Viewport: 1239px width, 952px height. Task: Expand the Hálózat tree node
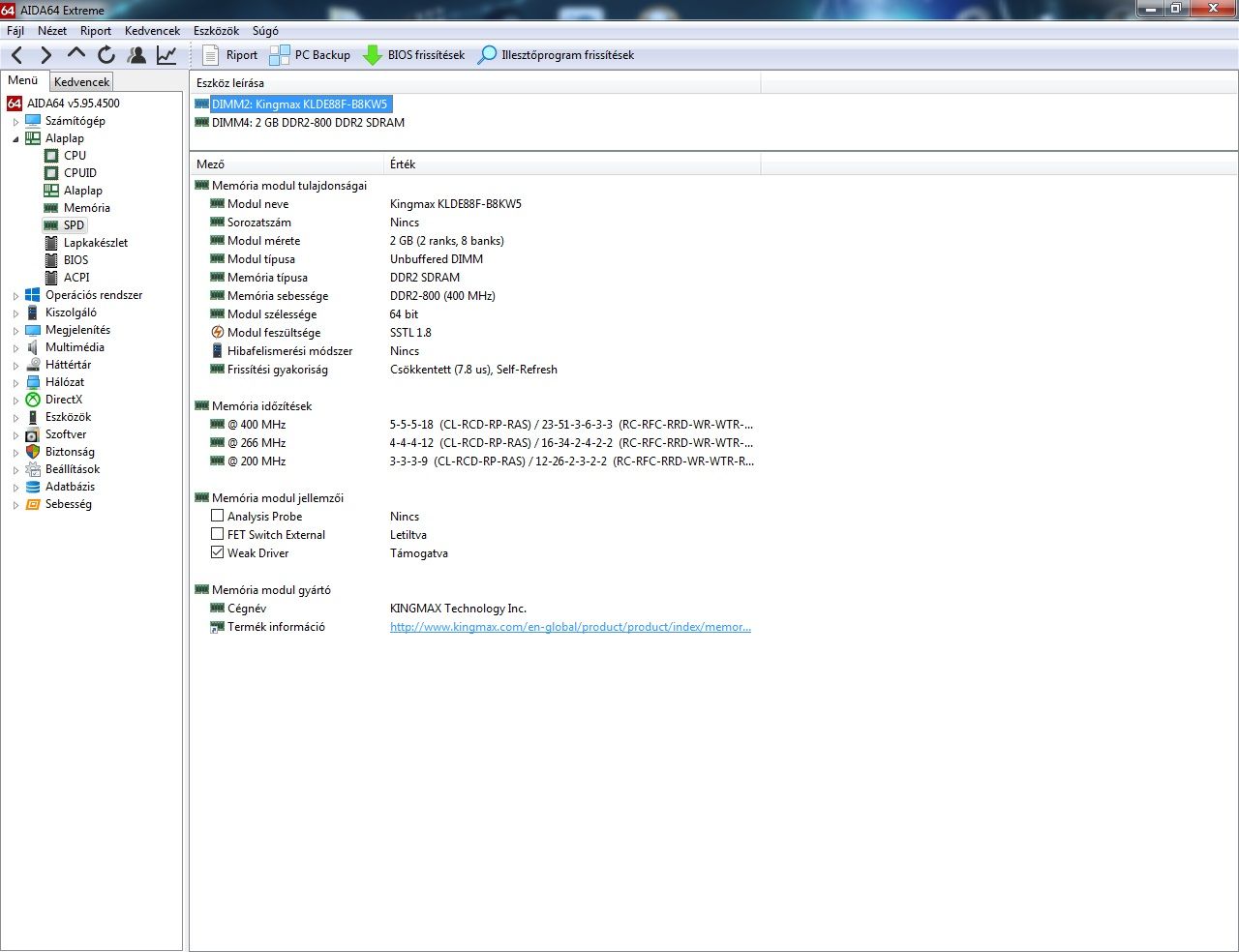point(15,382)
